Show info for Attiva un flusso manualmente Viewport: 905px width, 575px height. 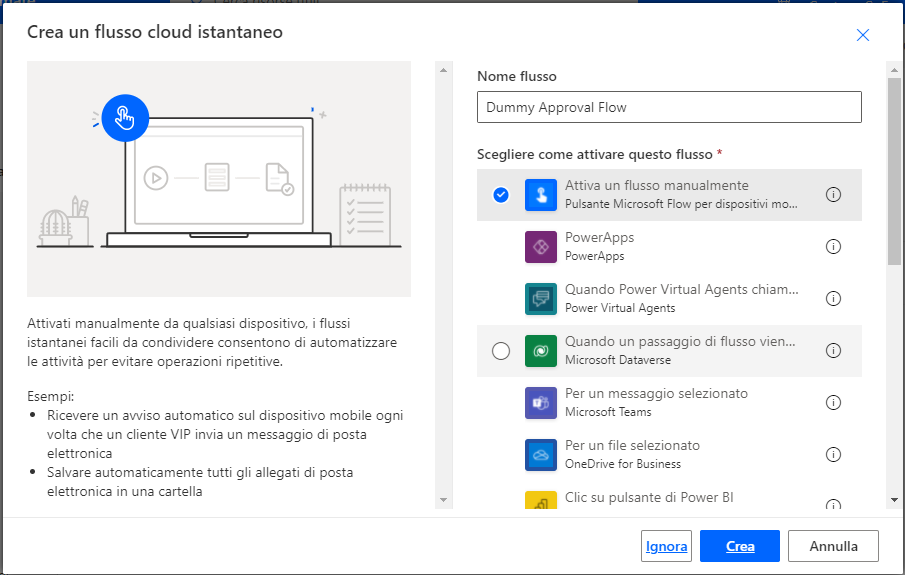[833, 195]
